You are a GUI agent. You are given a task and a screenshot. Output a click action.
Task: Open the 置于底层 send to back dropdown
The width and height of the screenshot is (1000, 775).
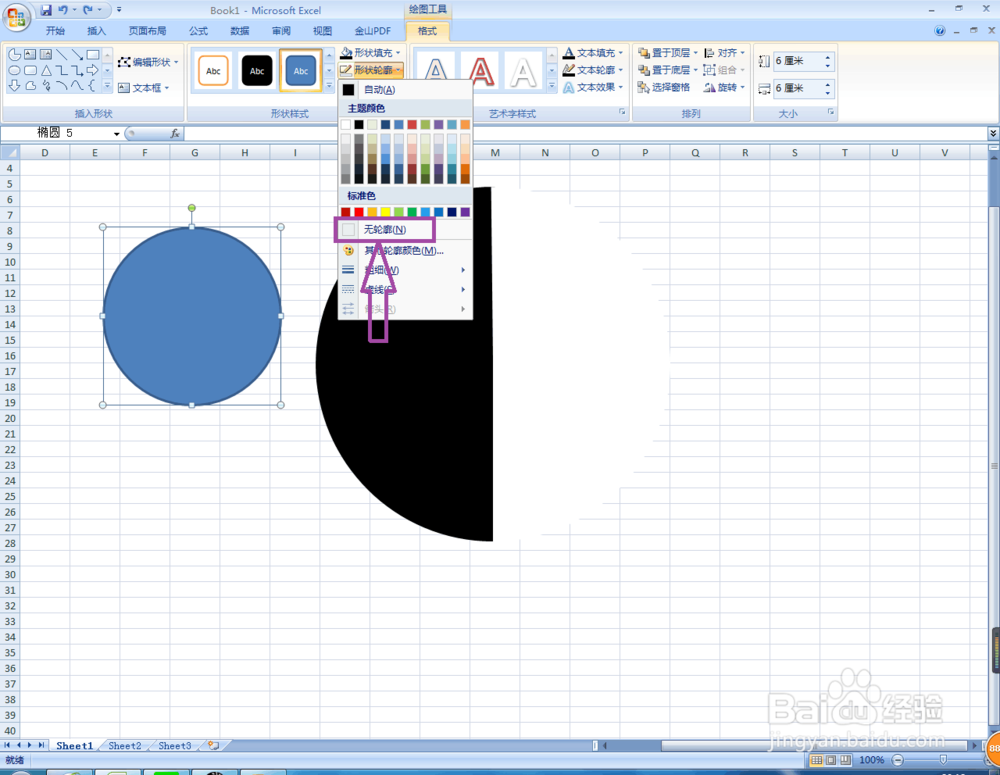click(668, 70)
